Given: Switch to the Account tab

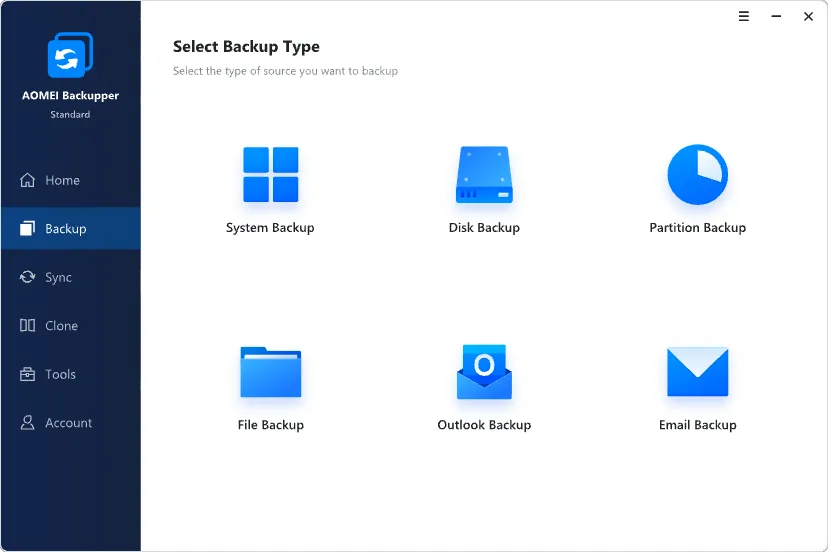Looking at the screenshot, I should (x=68, y=423).
